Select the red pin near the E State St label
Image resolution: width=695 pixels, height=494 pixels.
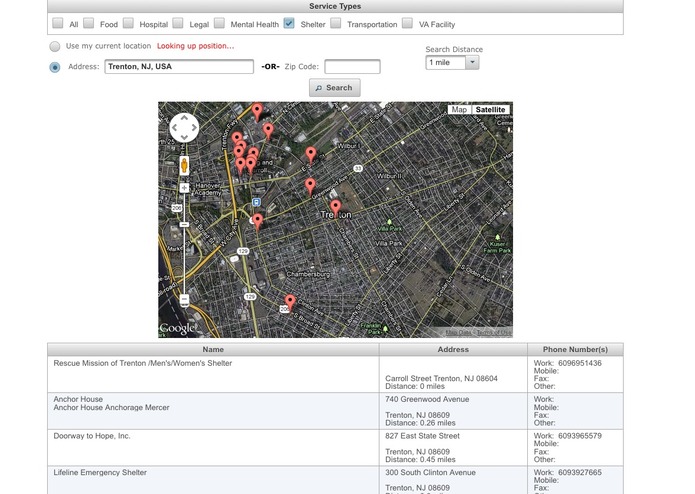311,155
